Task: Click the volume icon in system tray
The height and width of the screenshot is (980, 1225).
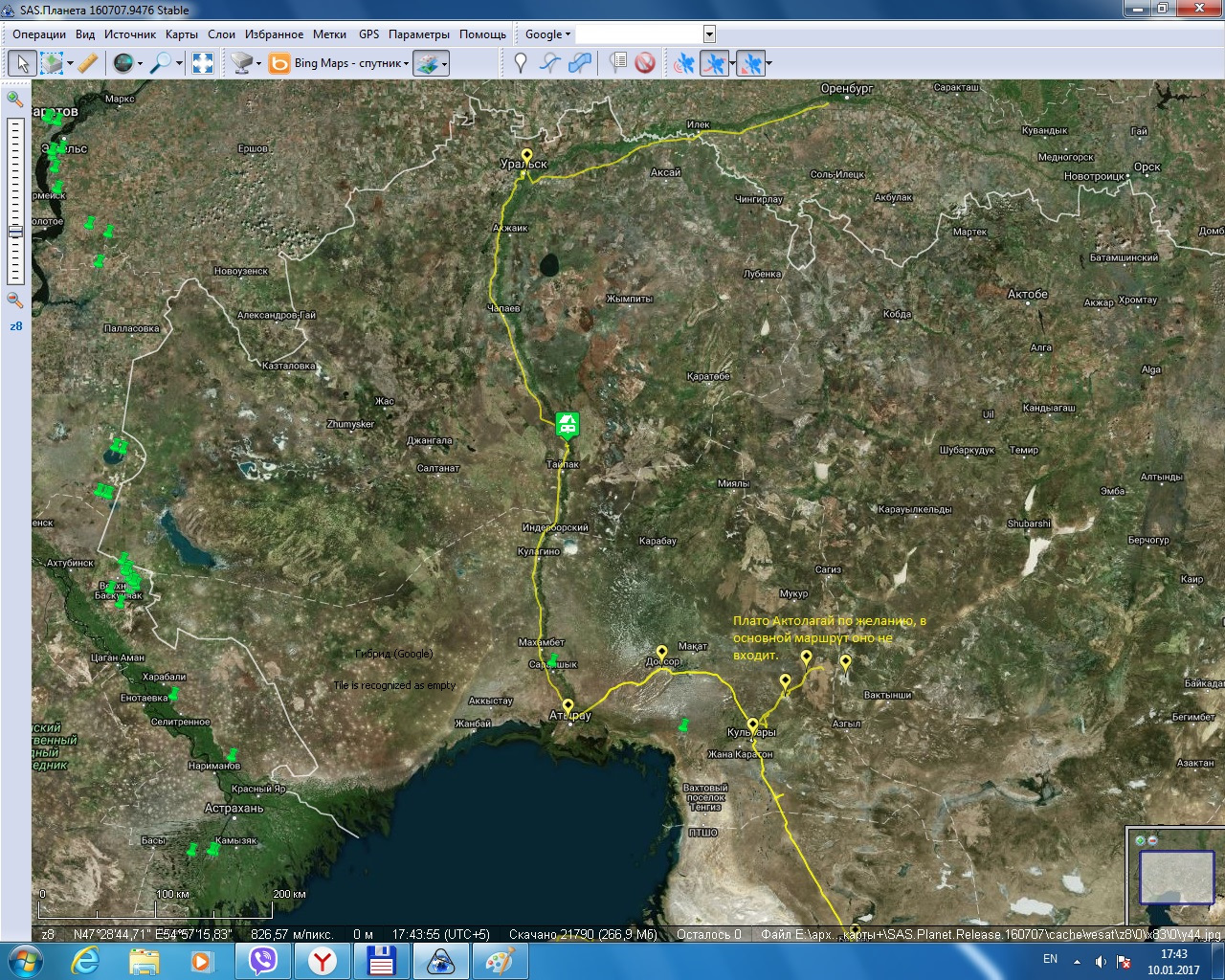Action: 1100,961
